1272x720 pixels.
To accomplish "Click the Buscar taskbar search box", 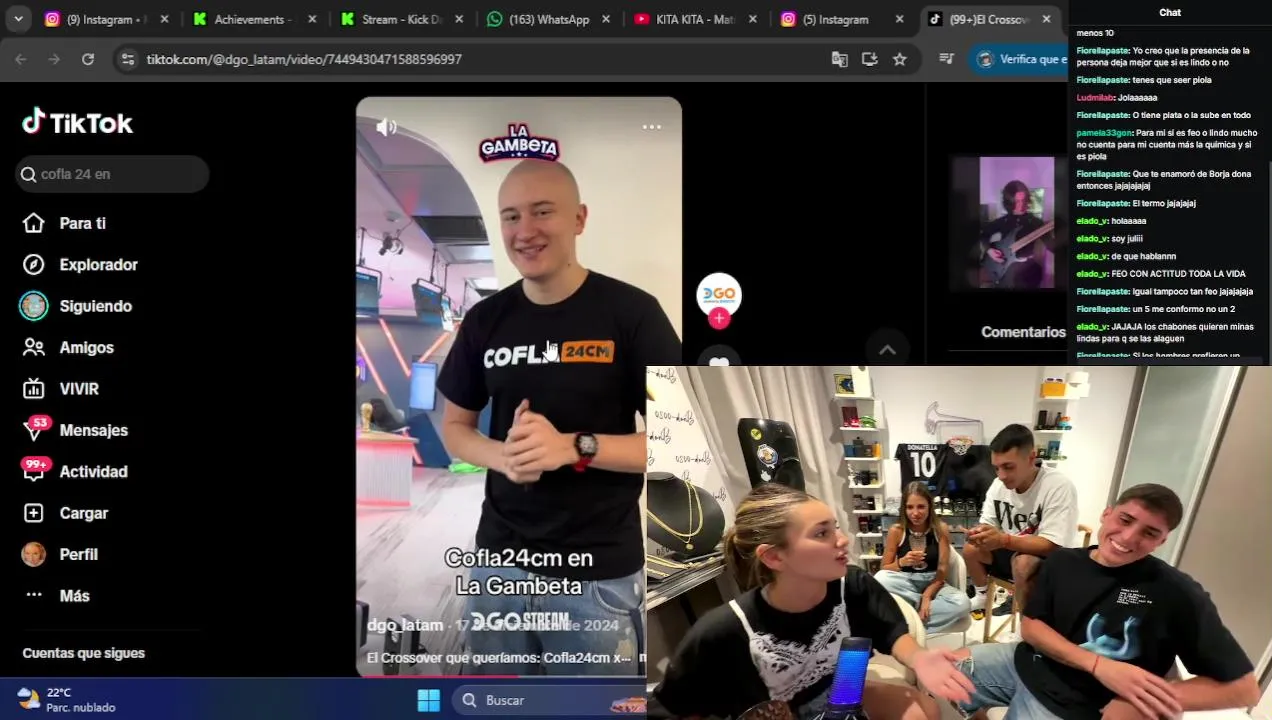I will coord(548,700).
